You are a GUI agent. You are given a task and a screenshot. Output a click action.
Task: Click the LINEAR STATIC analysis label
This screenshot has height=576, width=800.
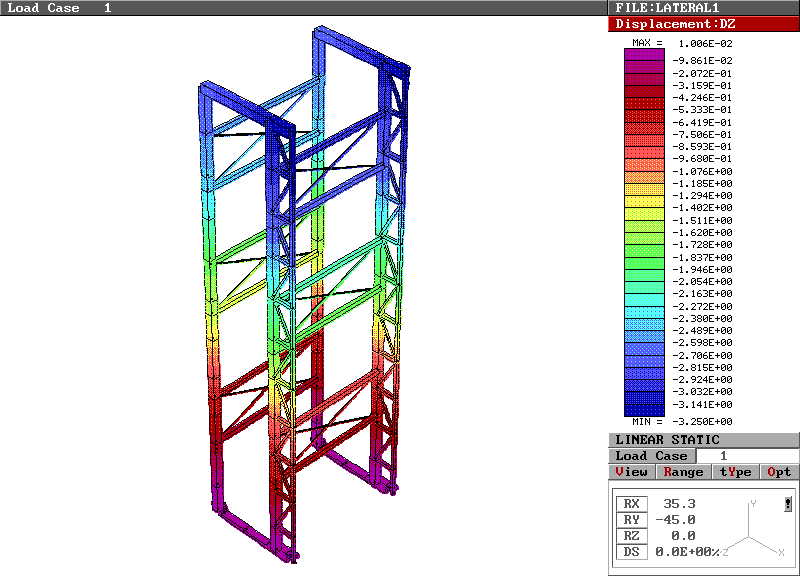click(x=667, y=440)
